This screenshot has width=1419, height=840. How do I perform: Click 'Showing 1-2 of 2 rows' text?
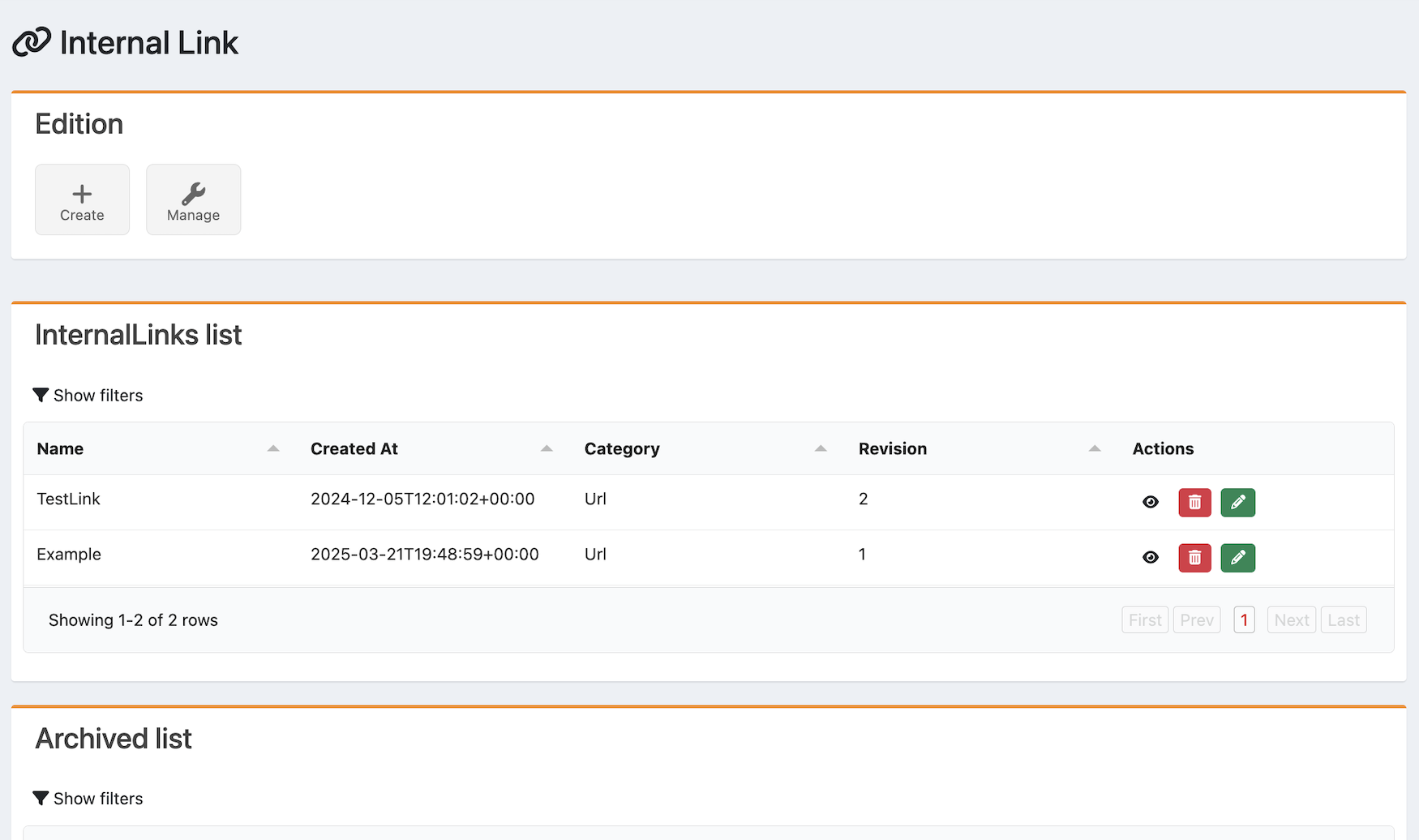tap(133, 620)
